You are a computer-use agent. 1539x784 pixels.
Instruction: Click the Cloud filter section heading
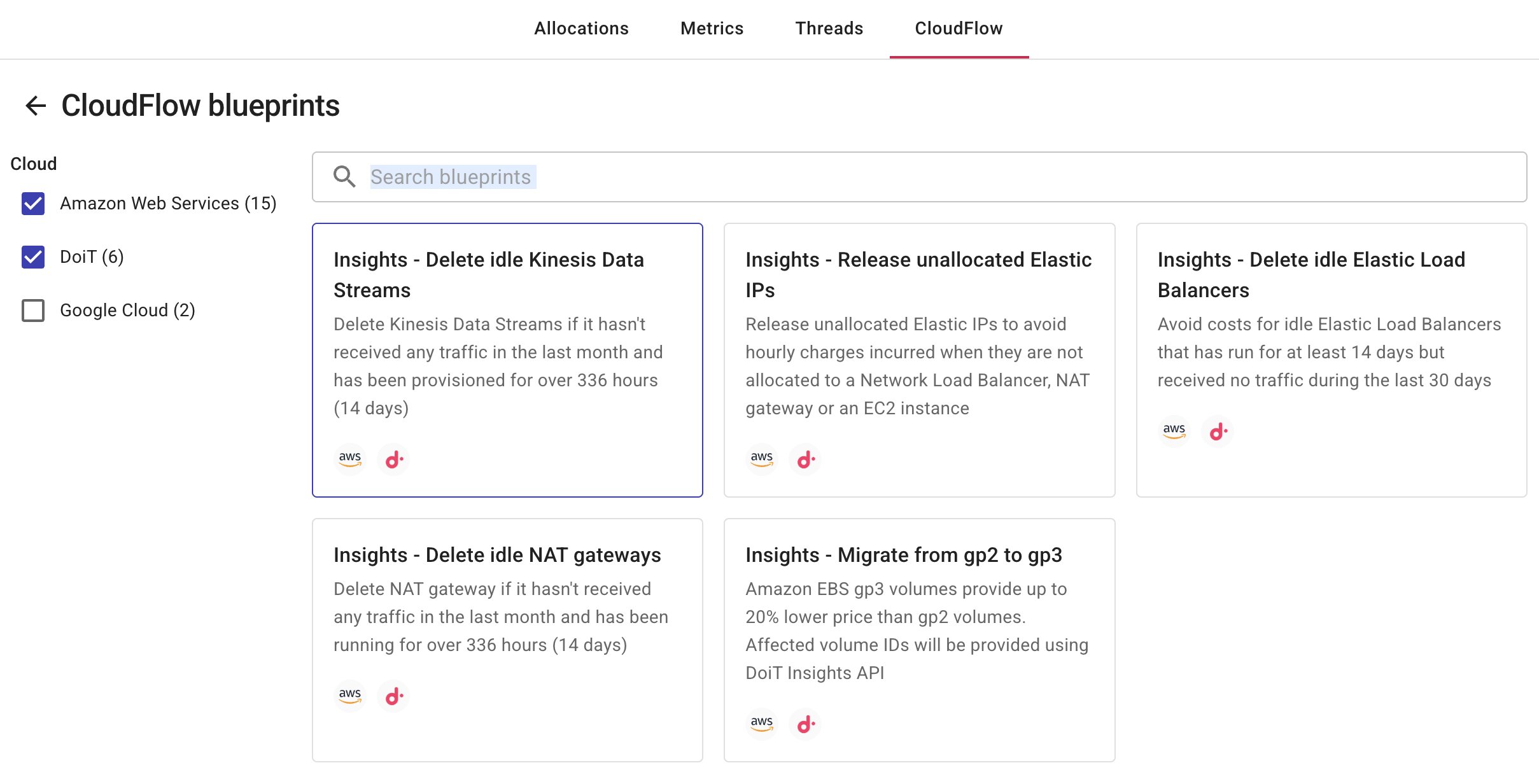click(34, 164)
